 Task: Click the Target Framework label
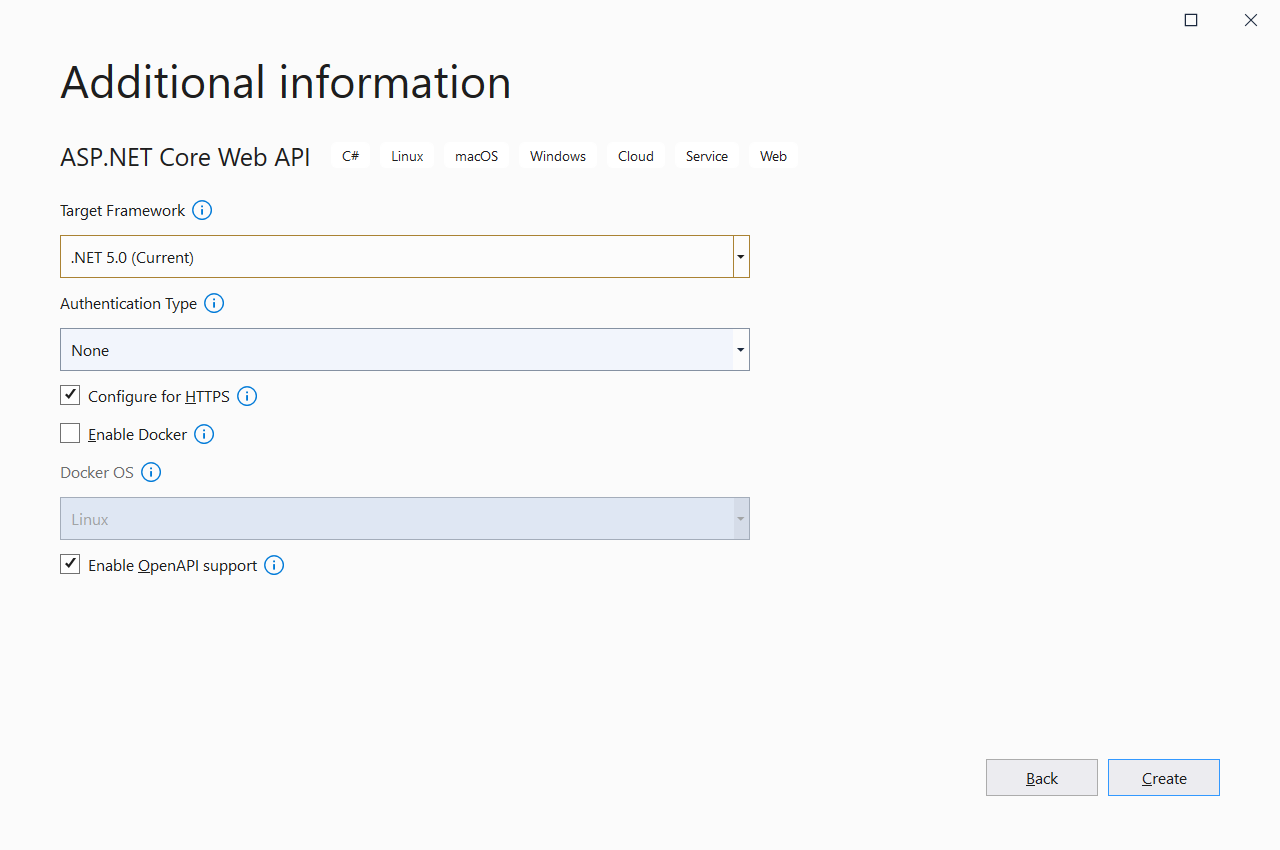(x=122, y=210)
